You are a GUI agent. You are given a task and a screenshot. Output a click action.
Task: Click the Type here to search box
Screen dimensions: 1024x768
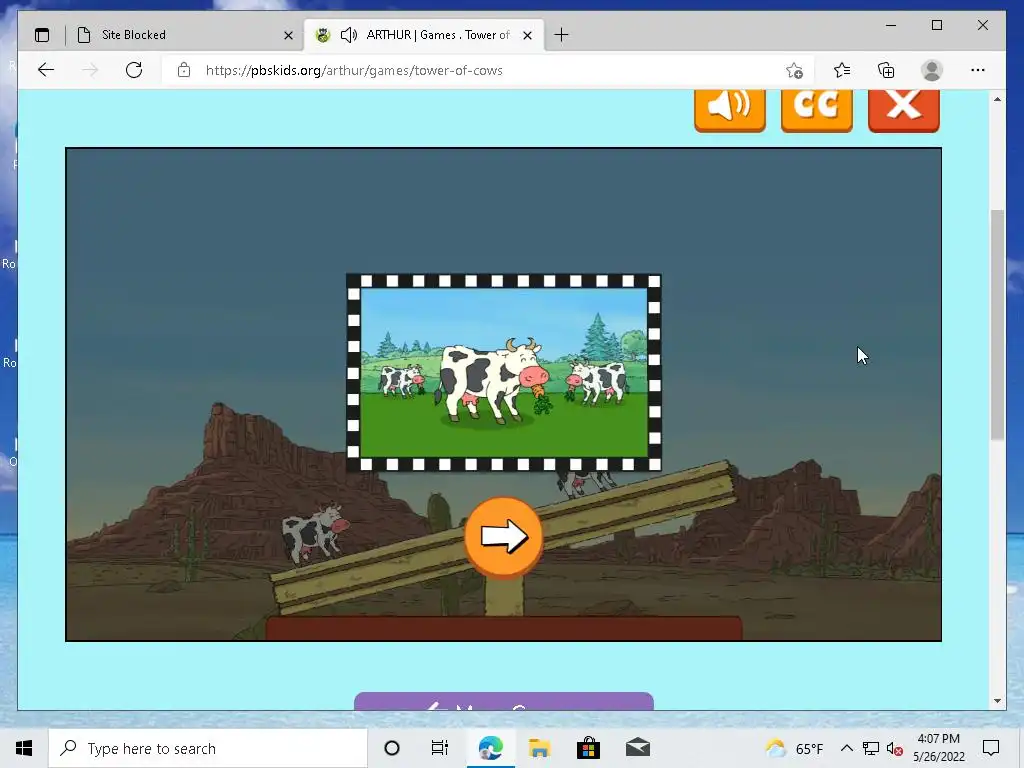(208, 748)
